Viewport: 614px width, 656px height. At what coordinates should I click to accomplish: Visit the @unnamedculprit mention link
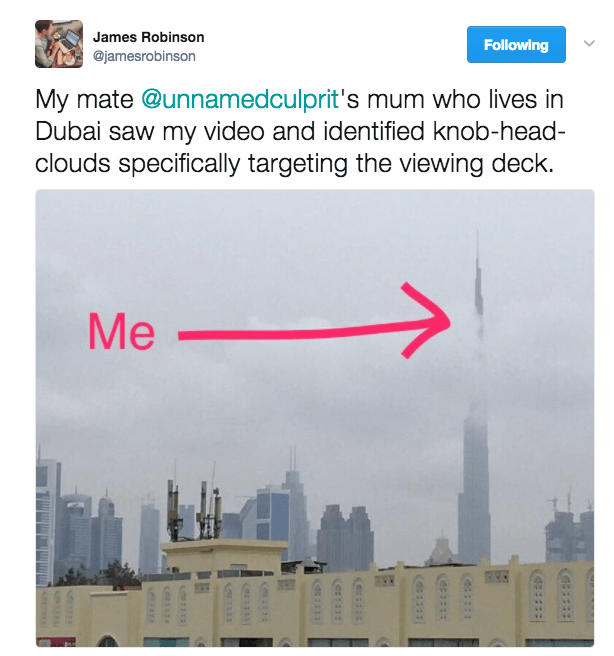tap(240, 100)
